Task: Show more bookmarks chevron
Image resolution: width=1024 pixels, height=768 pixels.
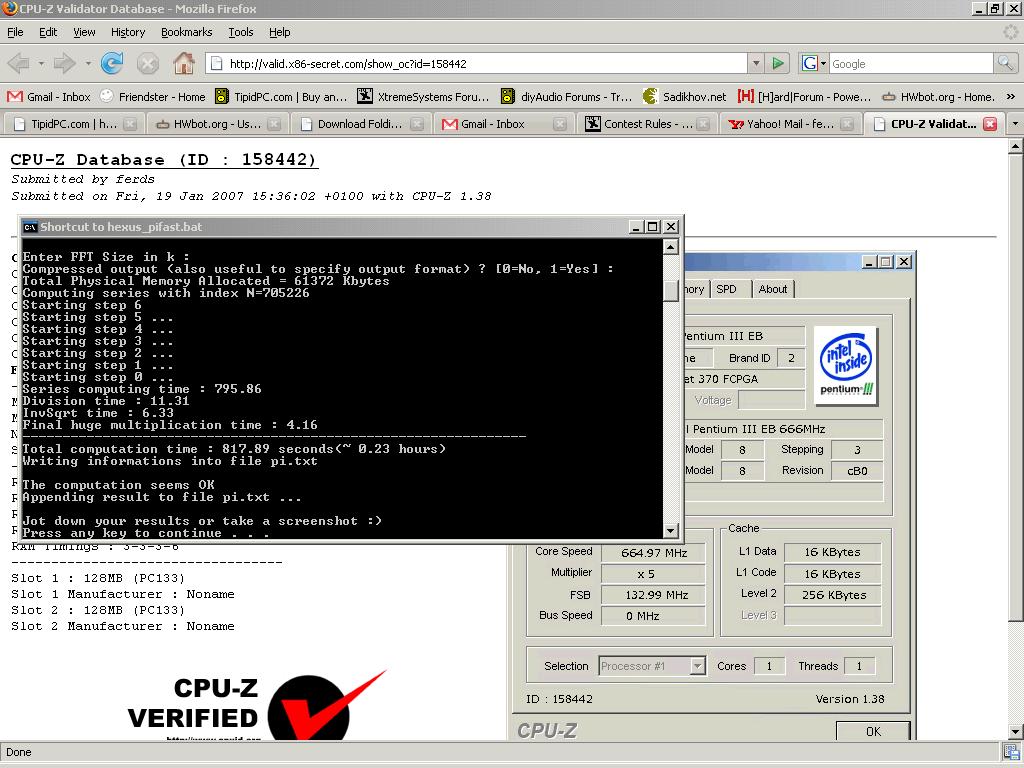Action: (1010, 97)
